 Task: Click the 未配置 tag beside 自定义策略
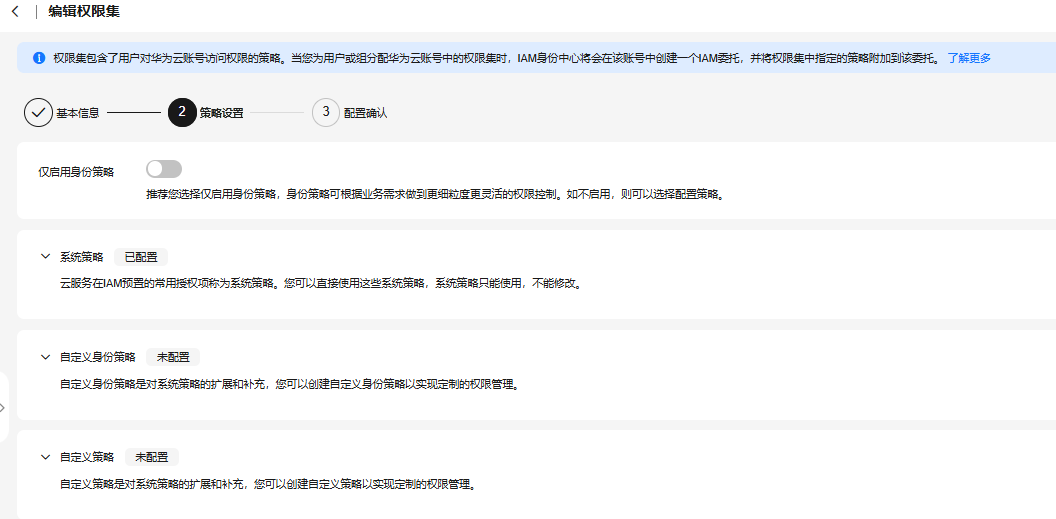pyautogui.click(x=152, y=457)
